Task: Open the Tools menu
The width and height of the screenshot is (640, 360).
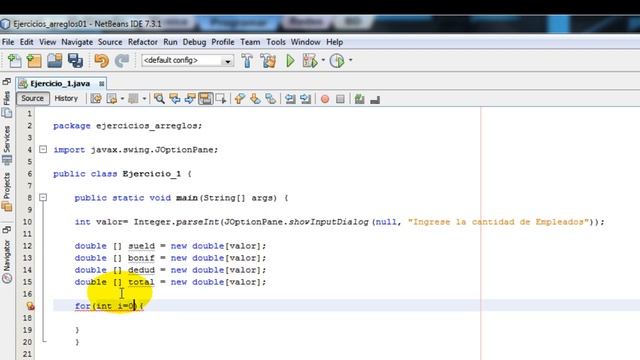Action: tap(276, 42)
